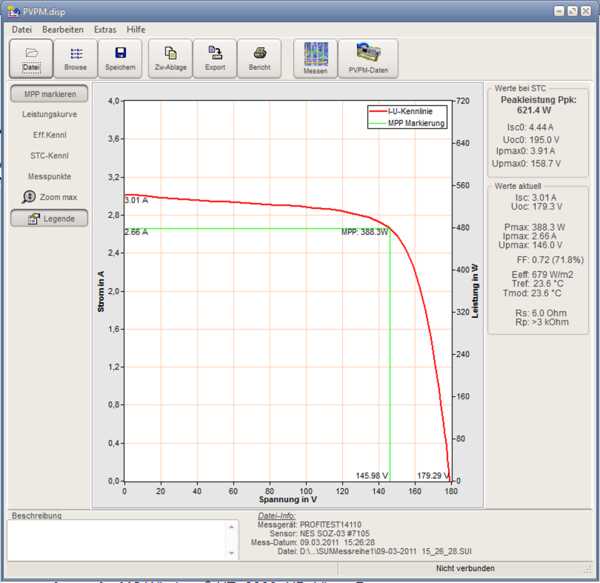
Task: Show the Leistungskurve power curve
Action: (x=50, y=115)
